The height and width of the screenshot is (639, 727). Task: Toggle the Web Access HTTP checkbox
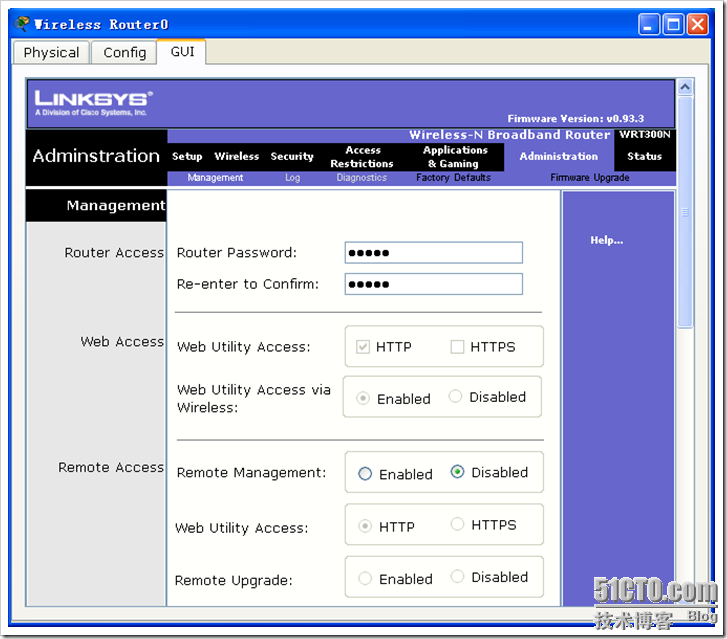tap(363, 347)
